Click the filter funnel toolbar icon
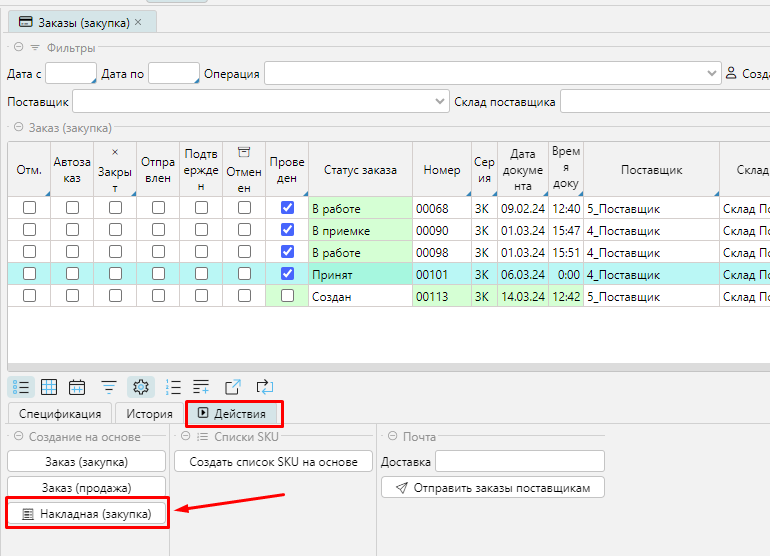Screen dimensions: 770x556 click(109, 387)
